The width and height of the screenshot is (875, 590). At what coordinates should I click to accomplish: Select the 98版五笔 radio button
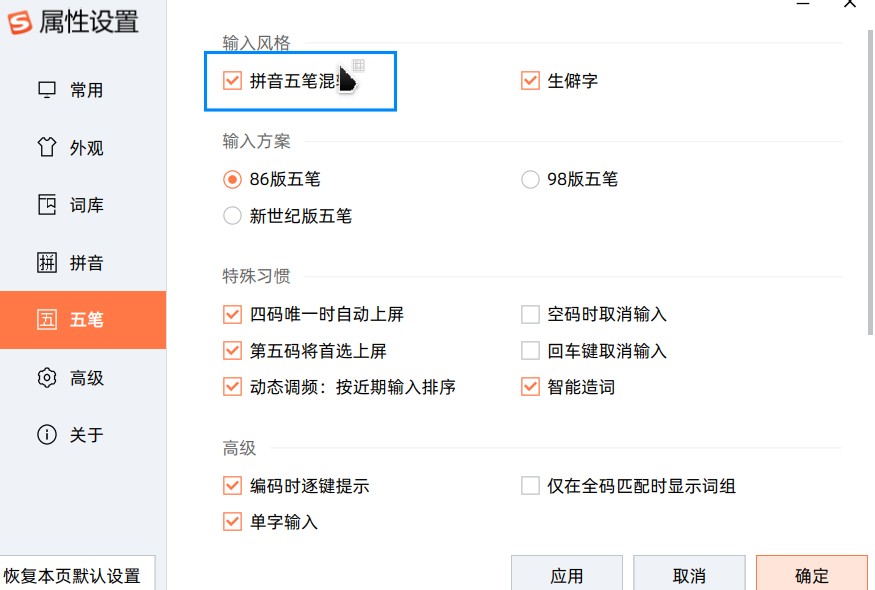(531, 180)
